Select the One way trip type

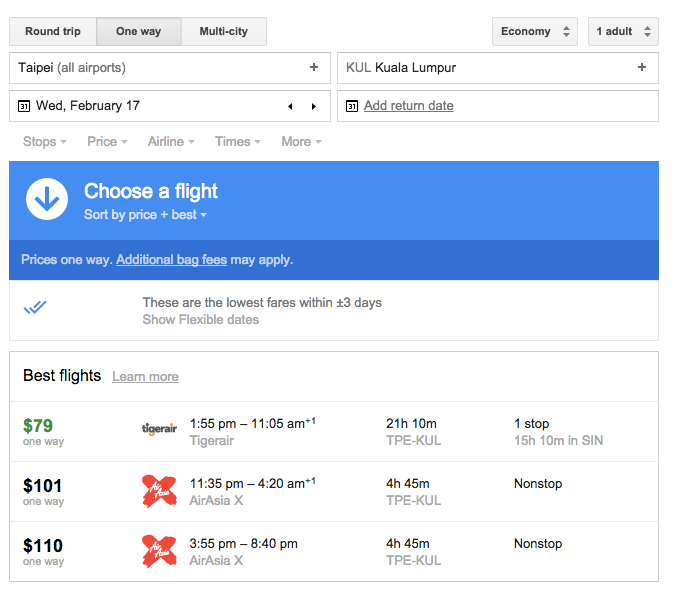[138, 32]
